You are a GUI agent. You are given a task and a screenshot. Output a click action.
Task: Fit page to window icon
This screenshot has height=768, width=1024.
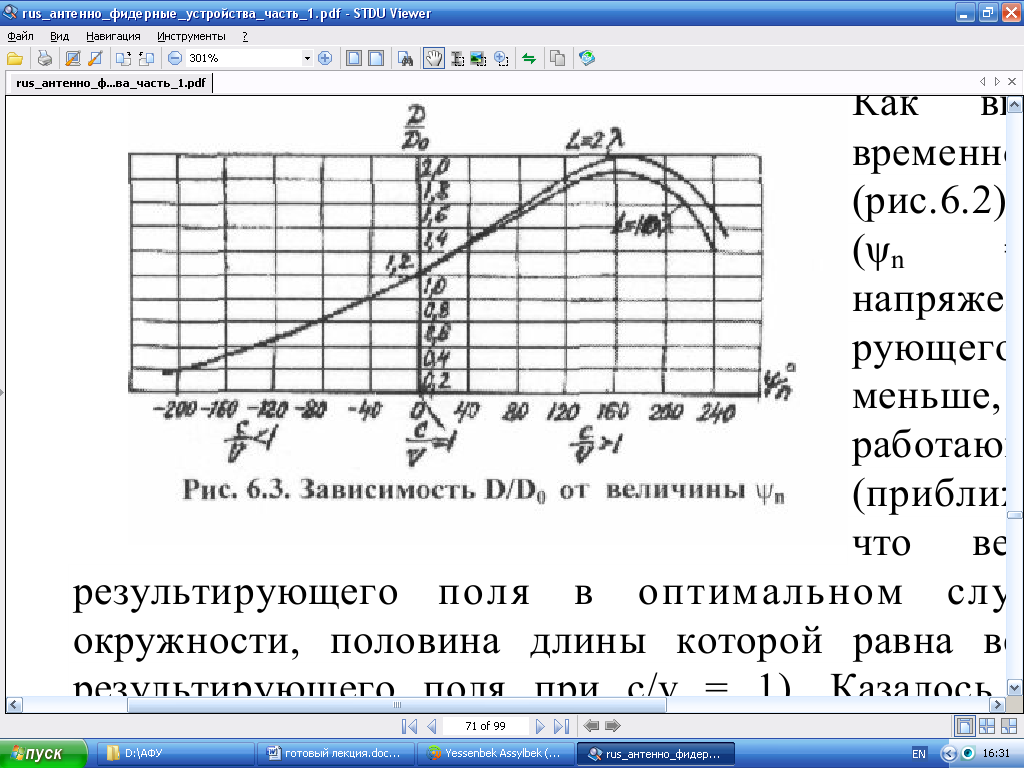pos(354,59)
